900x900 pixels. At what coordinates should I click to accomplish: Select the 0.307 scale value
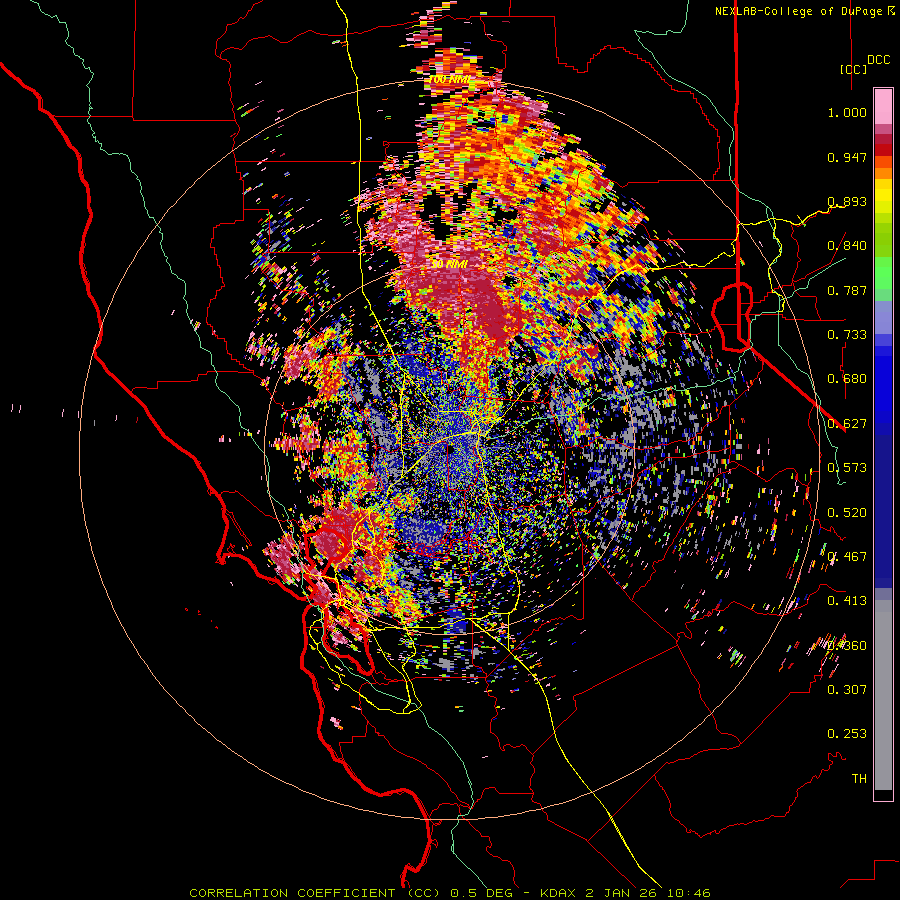pos(847,690)
